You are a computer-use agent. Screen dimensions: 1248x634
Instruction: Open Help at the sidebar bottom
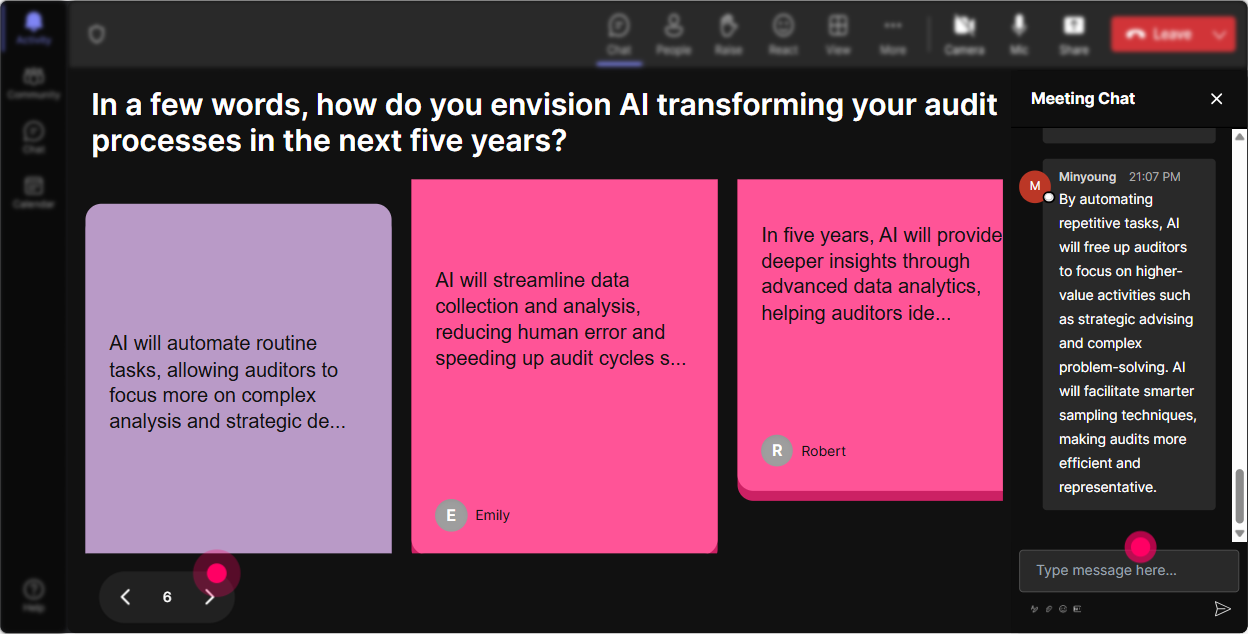point(34,594)
